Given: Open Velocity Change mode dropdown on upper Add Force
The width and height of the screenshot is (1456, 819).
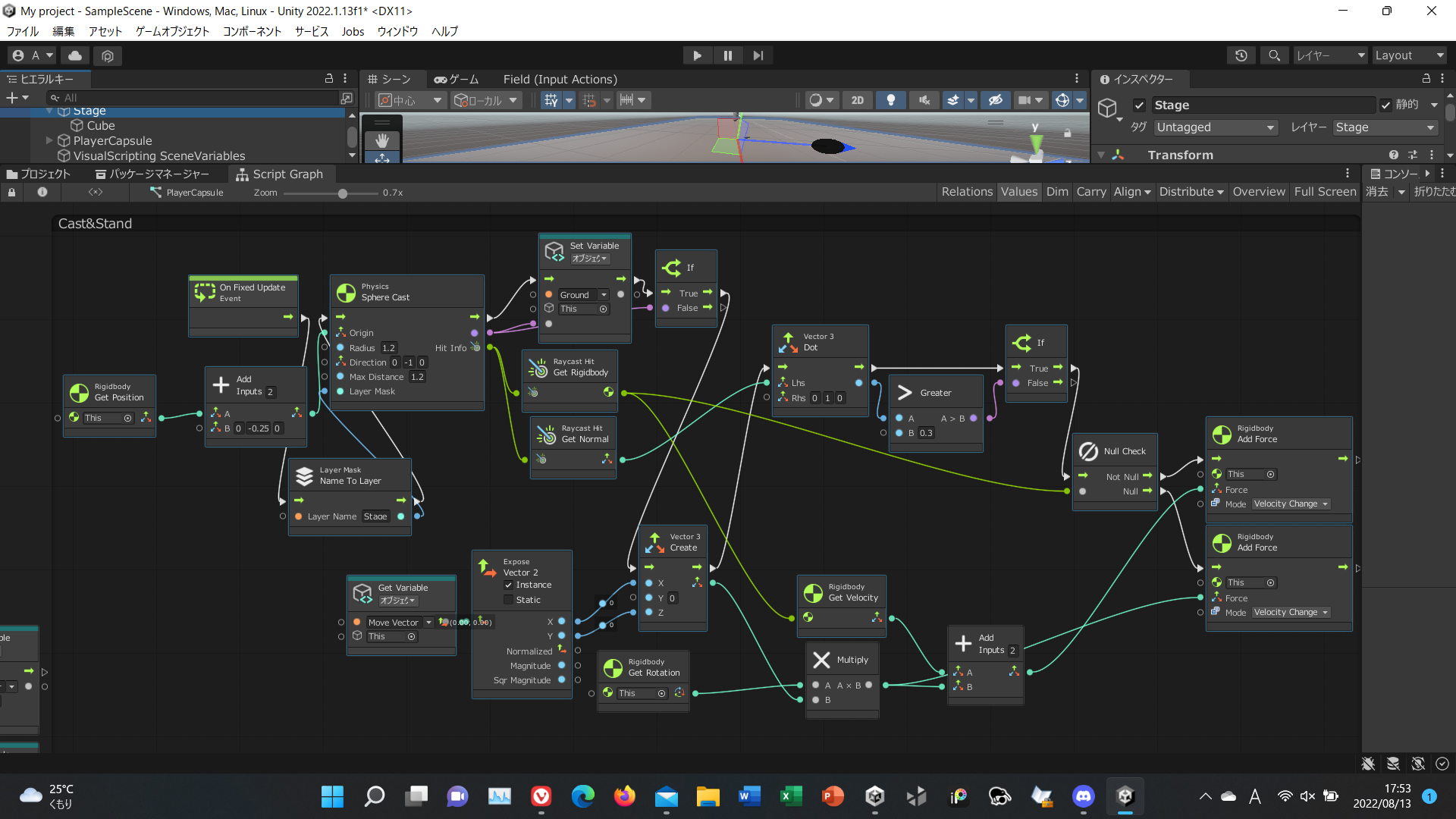Looking at the screenshot, I should point(1290,504).
